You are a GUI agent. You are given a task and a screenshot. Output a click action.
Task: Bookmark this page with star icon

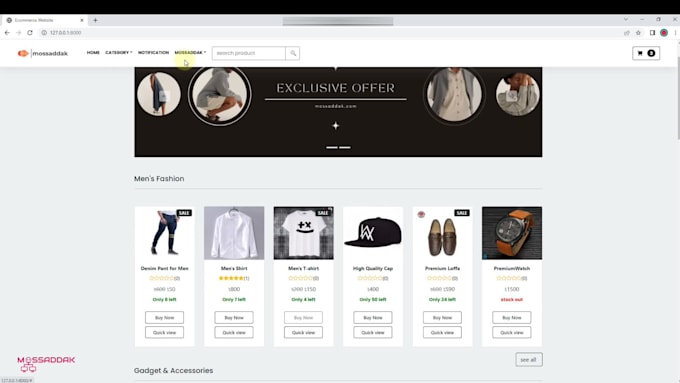pyautogui.click(x=638, y=33)
